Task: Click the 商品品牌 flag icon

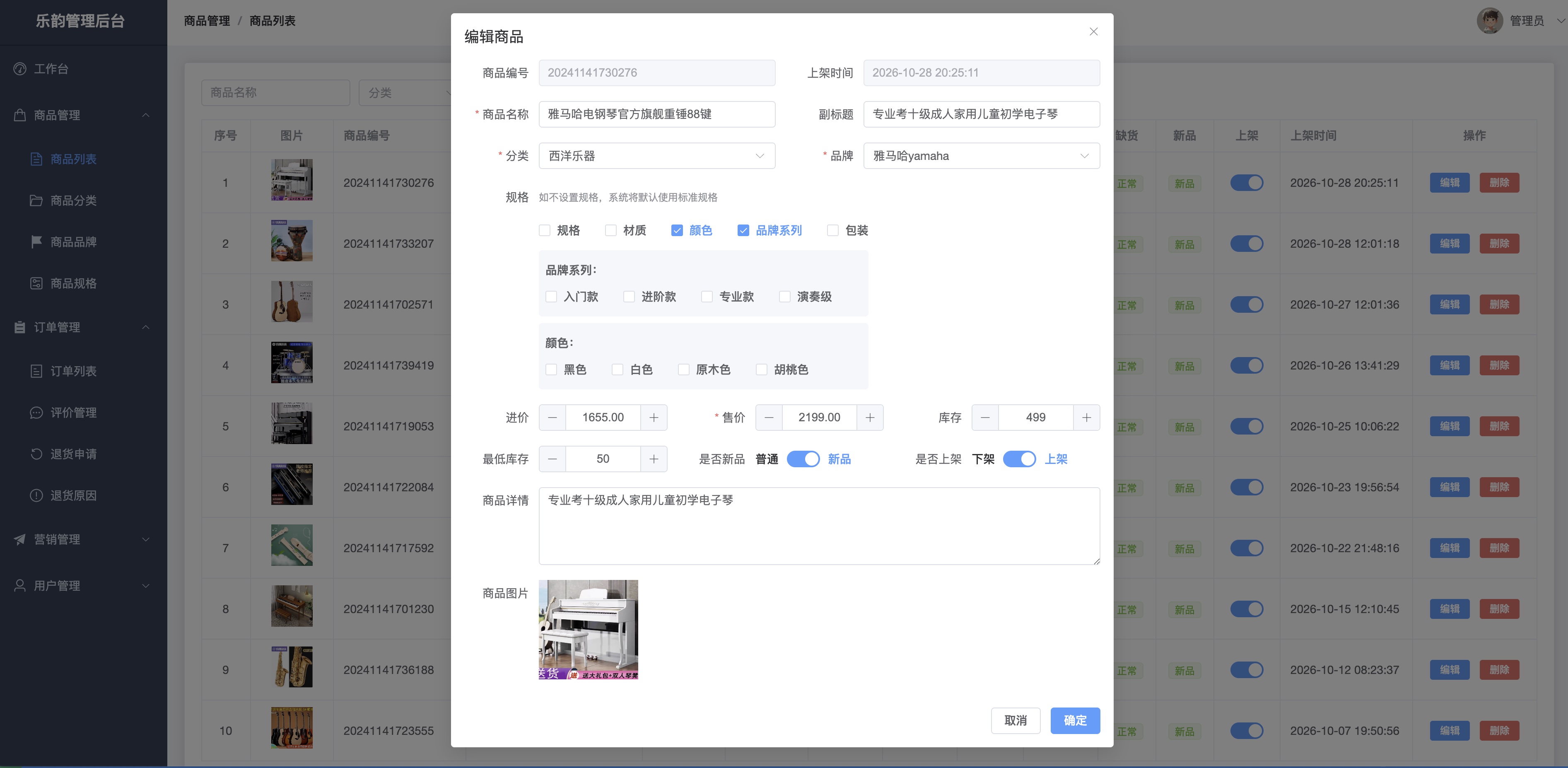Action: pos(36,242)
